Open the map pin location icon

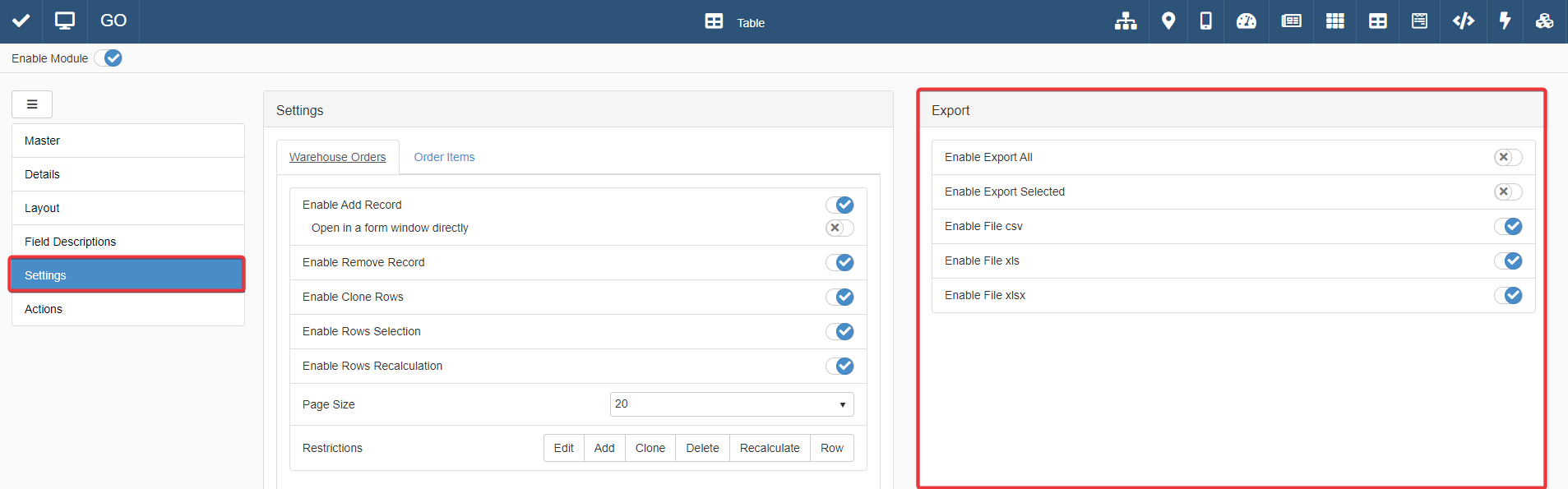tap(1168, 21)
